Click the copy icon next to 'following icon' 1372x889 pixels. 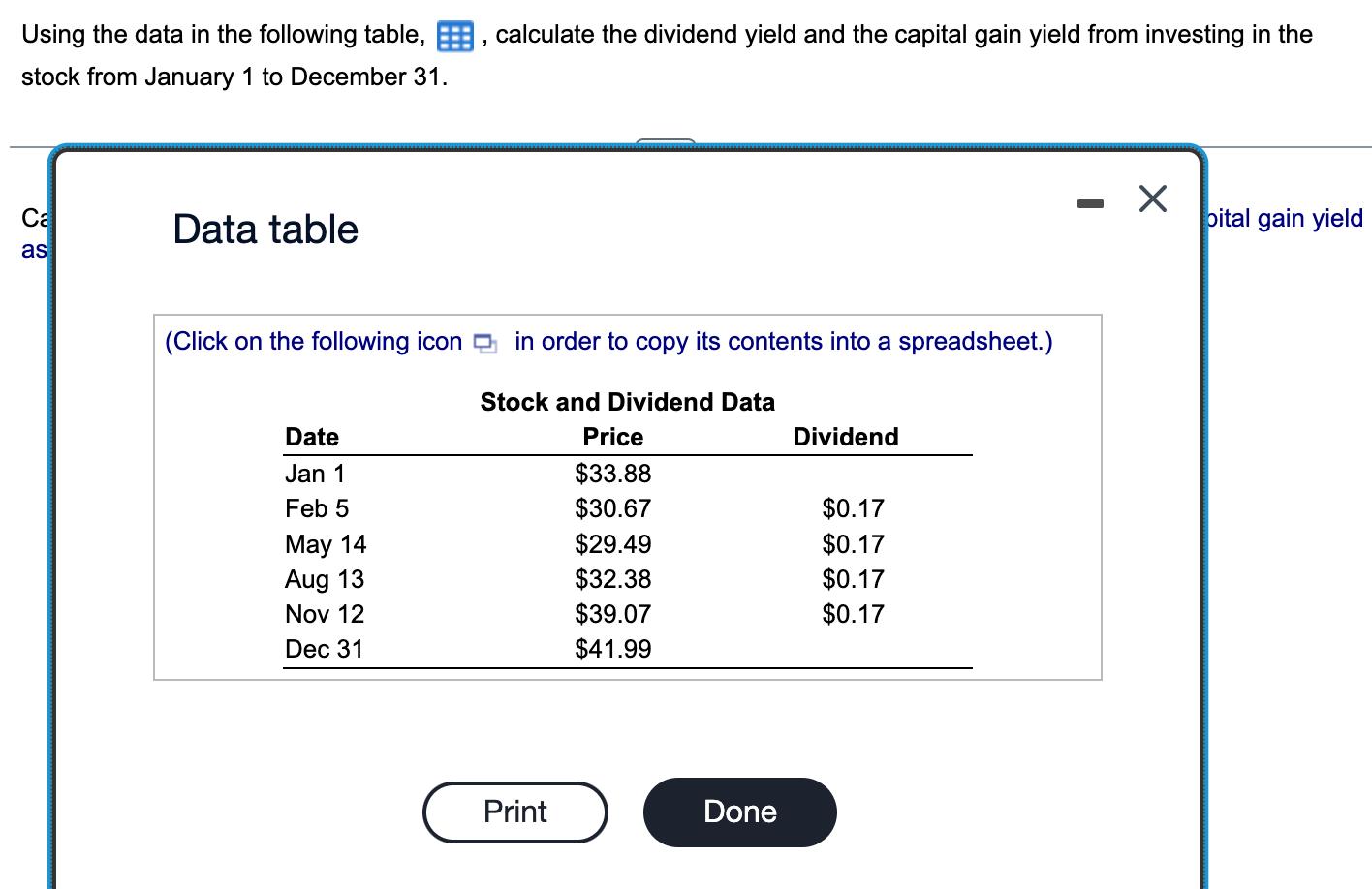pyautogui.click(x=485, y=343)
